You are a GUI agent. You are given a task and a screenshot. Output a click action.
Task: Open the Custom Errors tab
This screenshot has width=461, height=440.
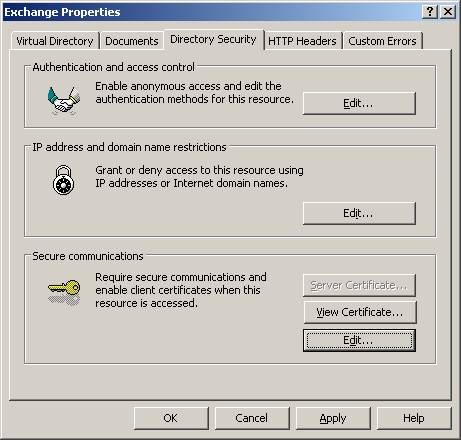382,41
